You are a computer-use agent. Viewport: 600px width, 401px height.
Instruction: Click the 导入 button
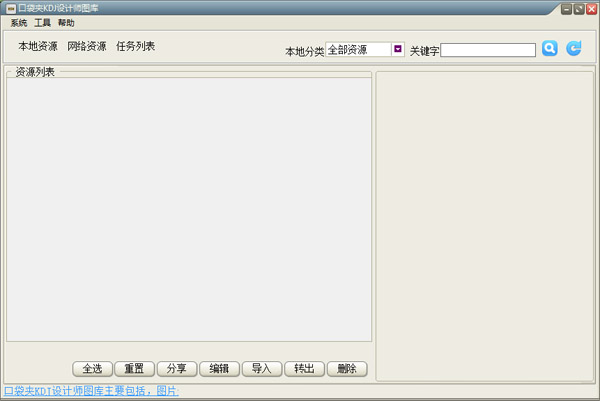tap(262, 369)
